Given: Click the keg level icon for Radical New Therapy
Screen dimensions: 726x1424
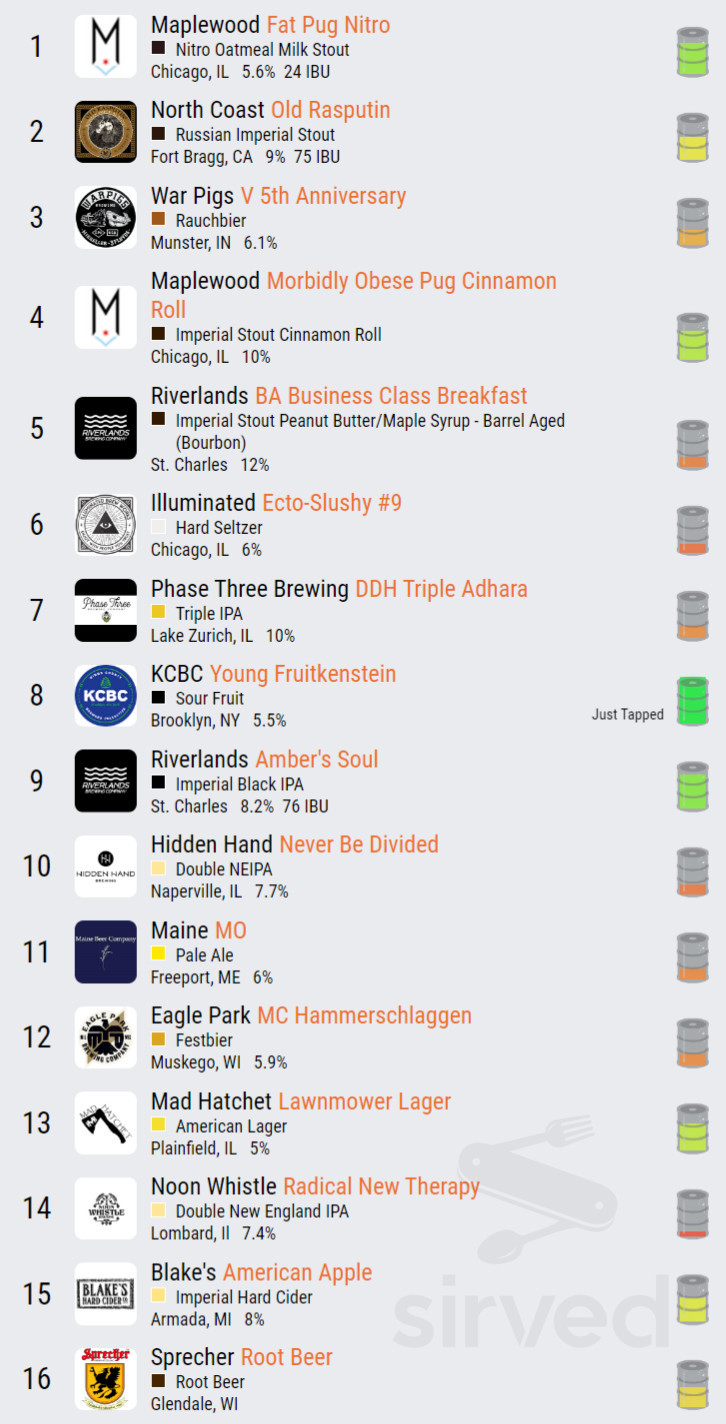Looking at the screenshot, I should point(691,1213).
